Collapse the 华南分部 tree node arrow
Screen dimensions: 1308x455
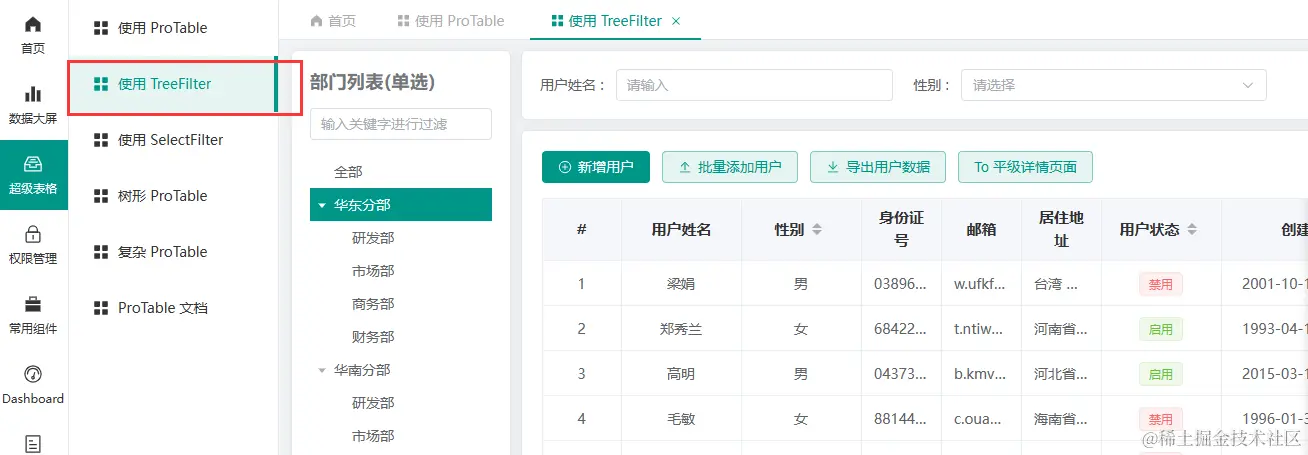click(x=322, y=370)
